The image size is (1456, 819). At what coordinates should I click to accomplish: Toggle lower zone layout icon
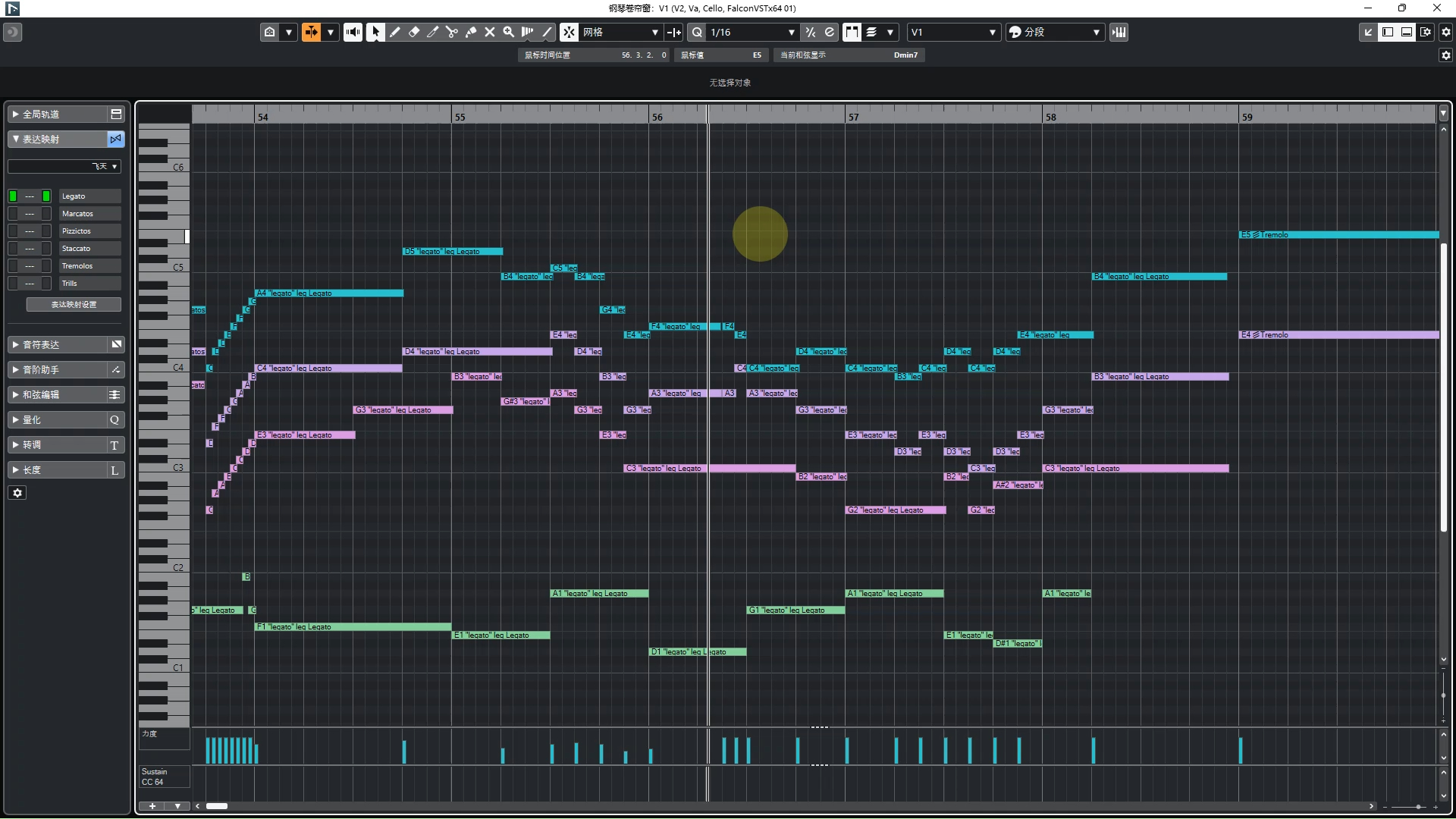pos(1407,32)
